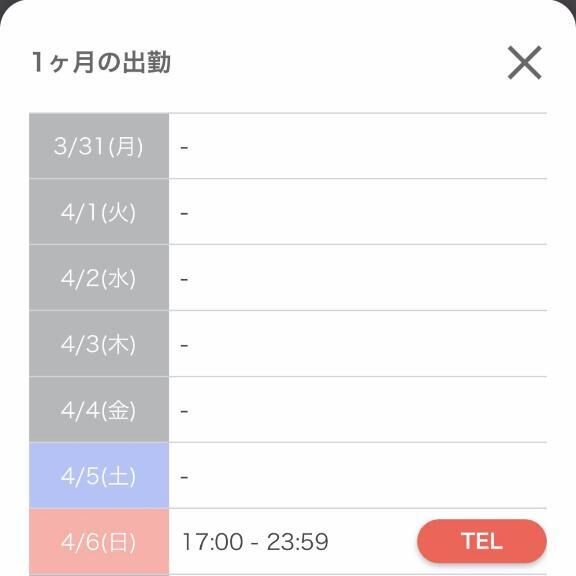Tap the 17:00 - 23:59 shift time

pyautogui.click(x=255, y=541)
